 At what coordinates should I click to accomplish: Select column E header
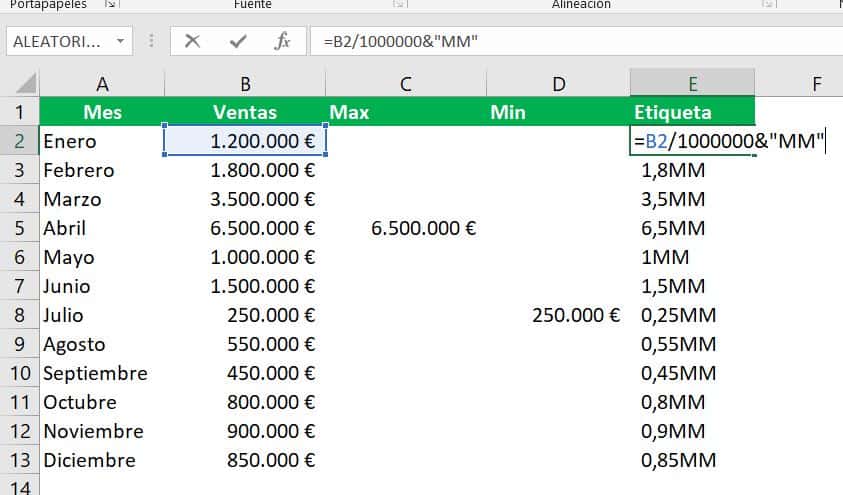(692, 84)
